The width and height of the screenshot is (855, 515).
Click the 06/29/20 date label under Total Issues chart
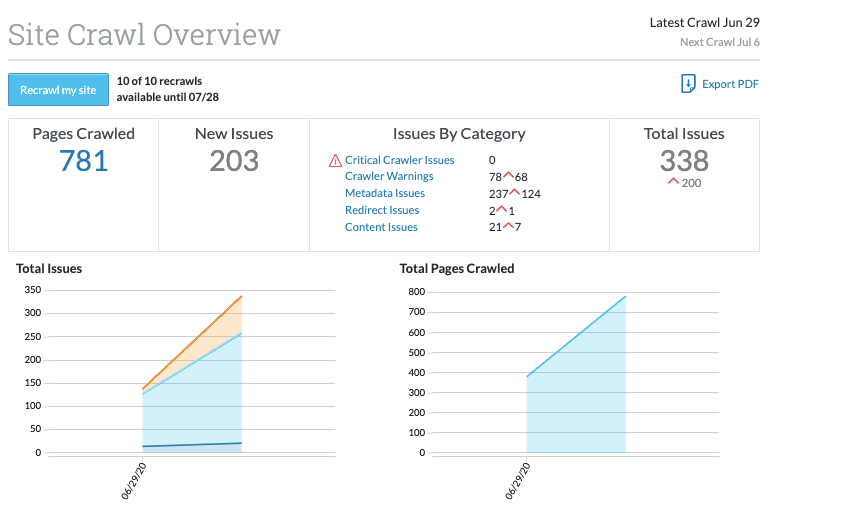133,481
